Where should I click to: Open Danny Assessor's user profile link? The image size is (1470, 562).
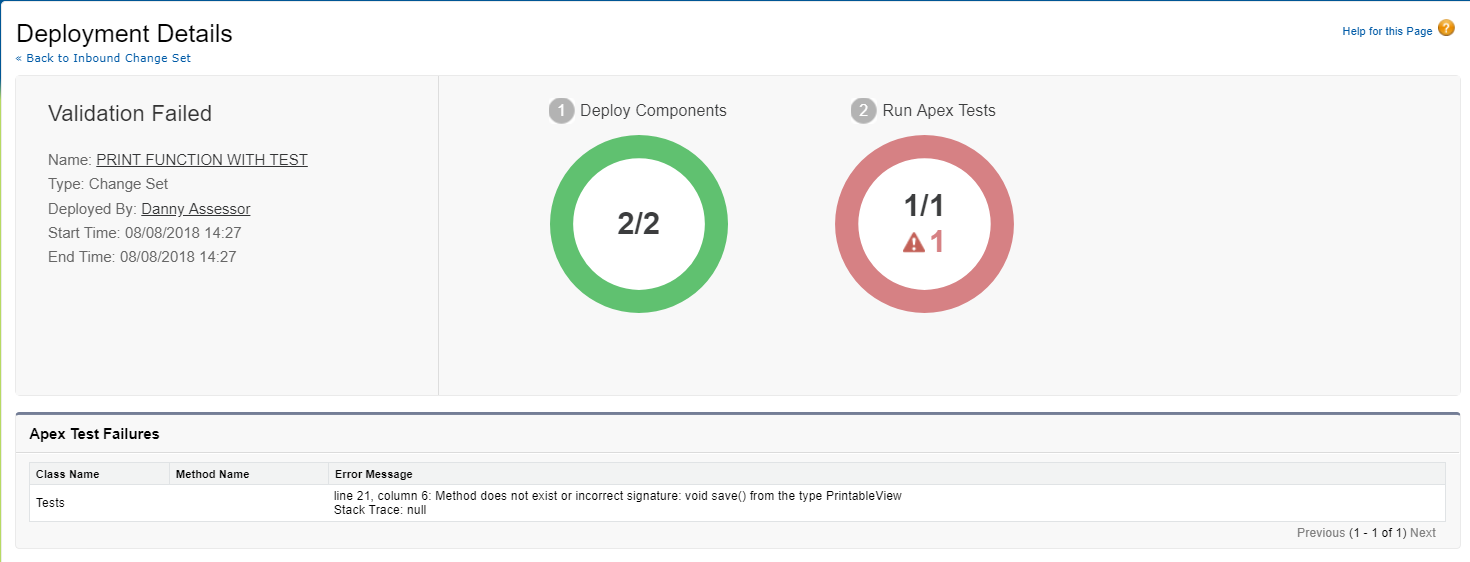point(196,209)
